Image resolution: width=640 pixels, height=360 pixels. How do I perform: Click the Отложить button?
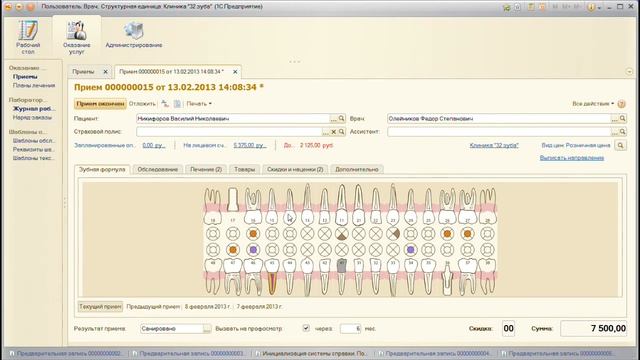pos(142,104)
